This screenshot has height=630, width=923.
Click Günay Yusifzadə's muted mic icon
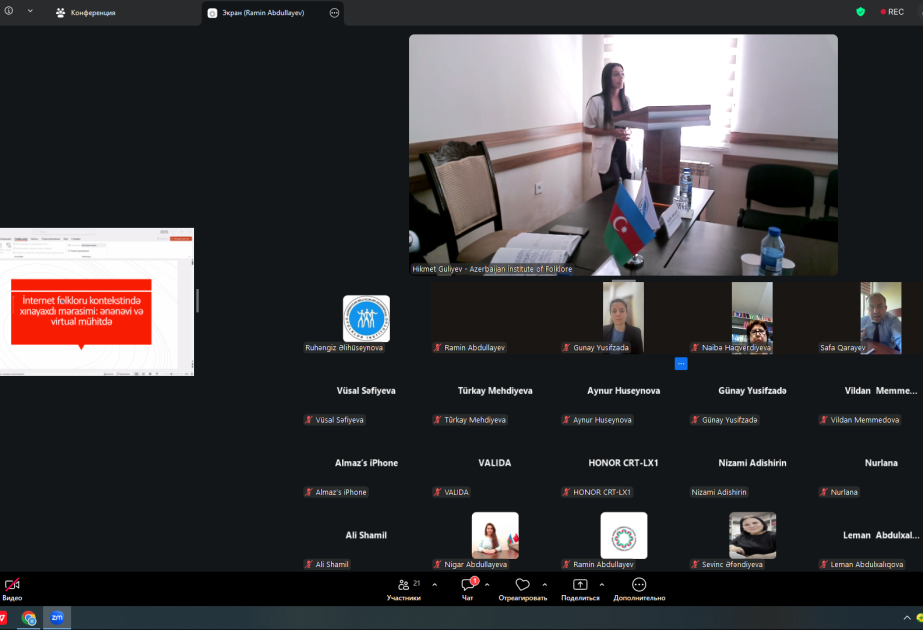695,420
